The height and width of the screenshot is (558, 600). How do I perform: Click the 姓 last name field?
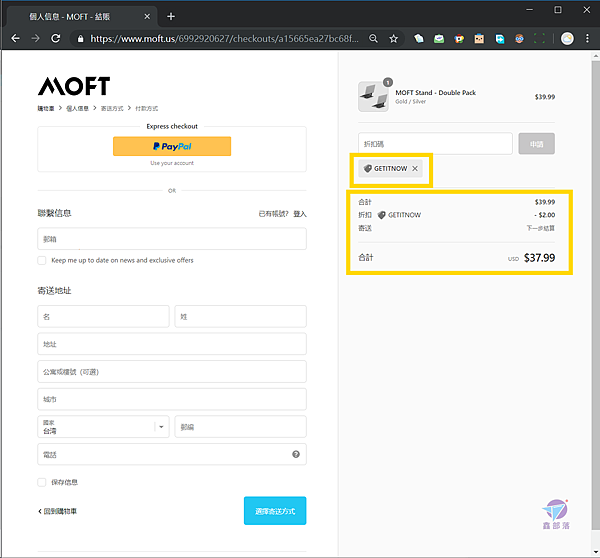[x=241, y=317]
